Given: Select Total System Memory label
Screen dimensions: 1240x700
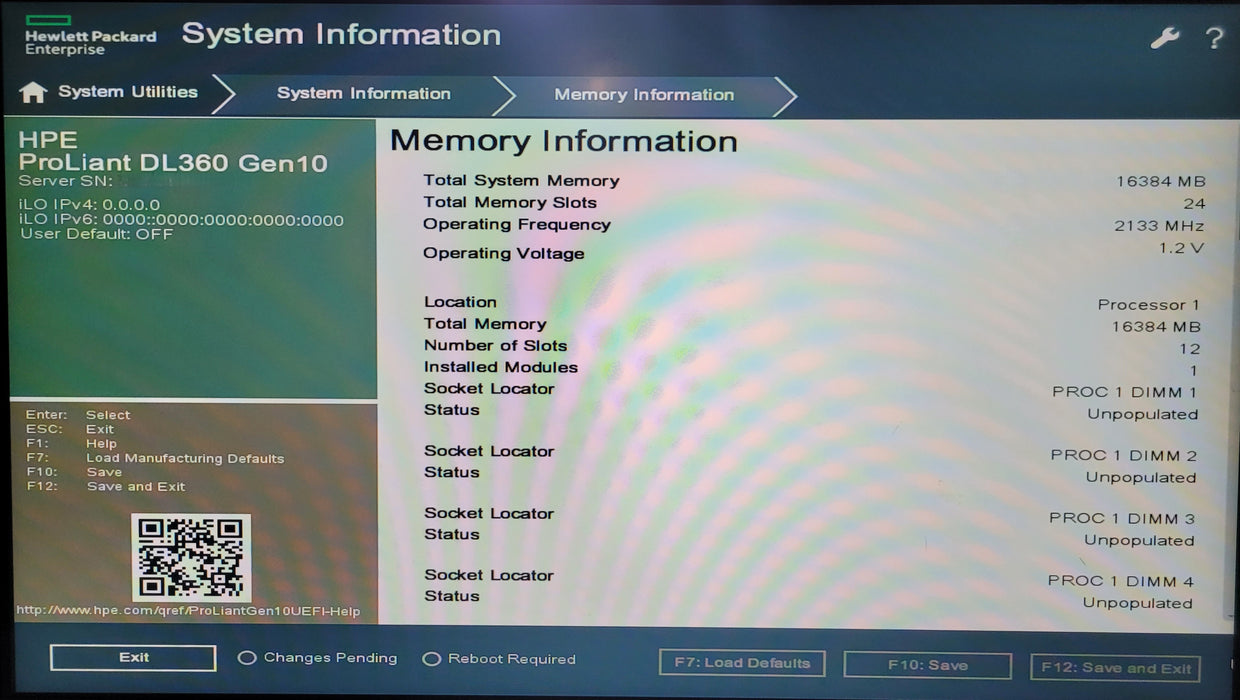Looking at the screenshot, I should [x=521, y=180].
